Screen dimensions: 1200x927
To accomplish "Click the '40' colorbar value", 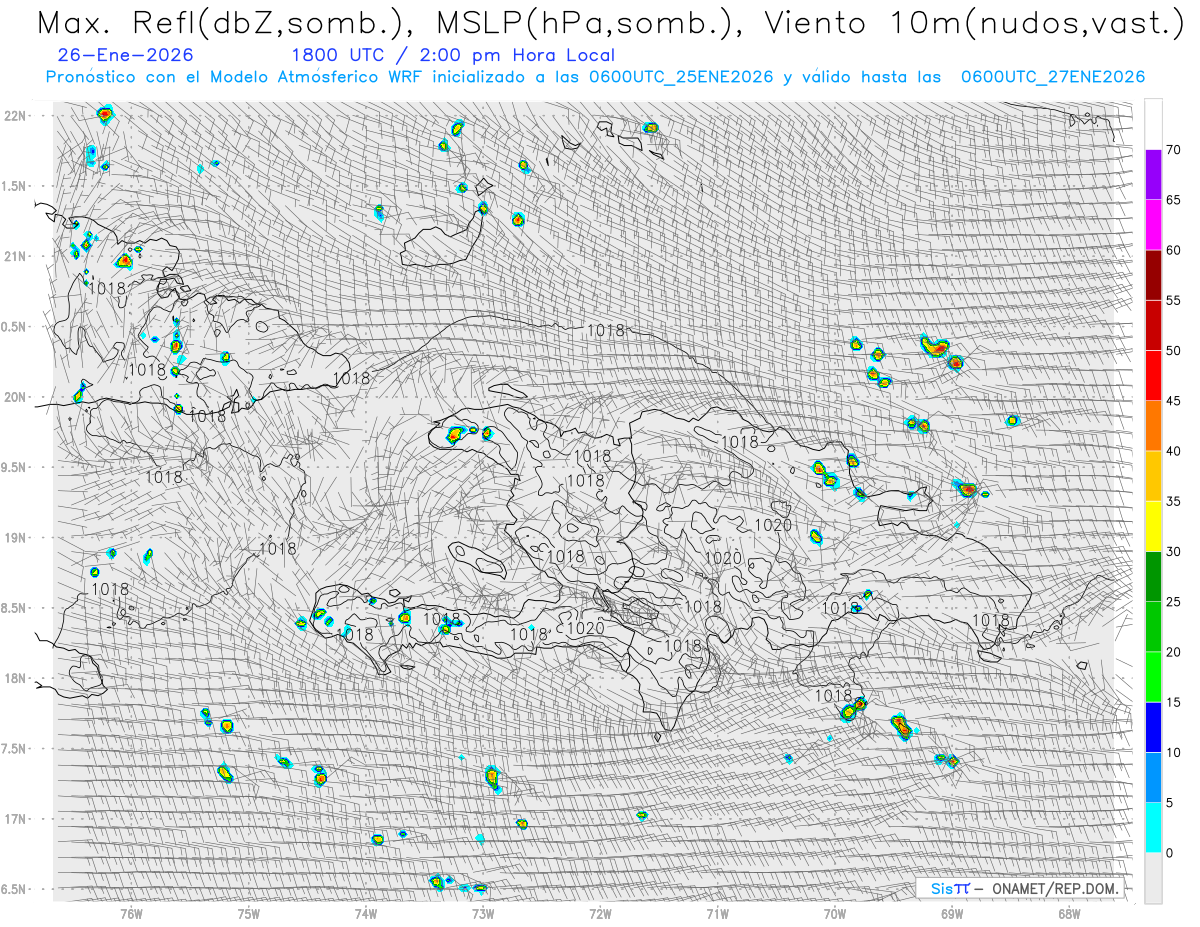I will coord(1172,451).
